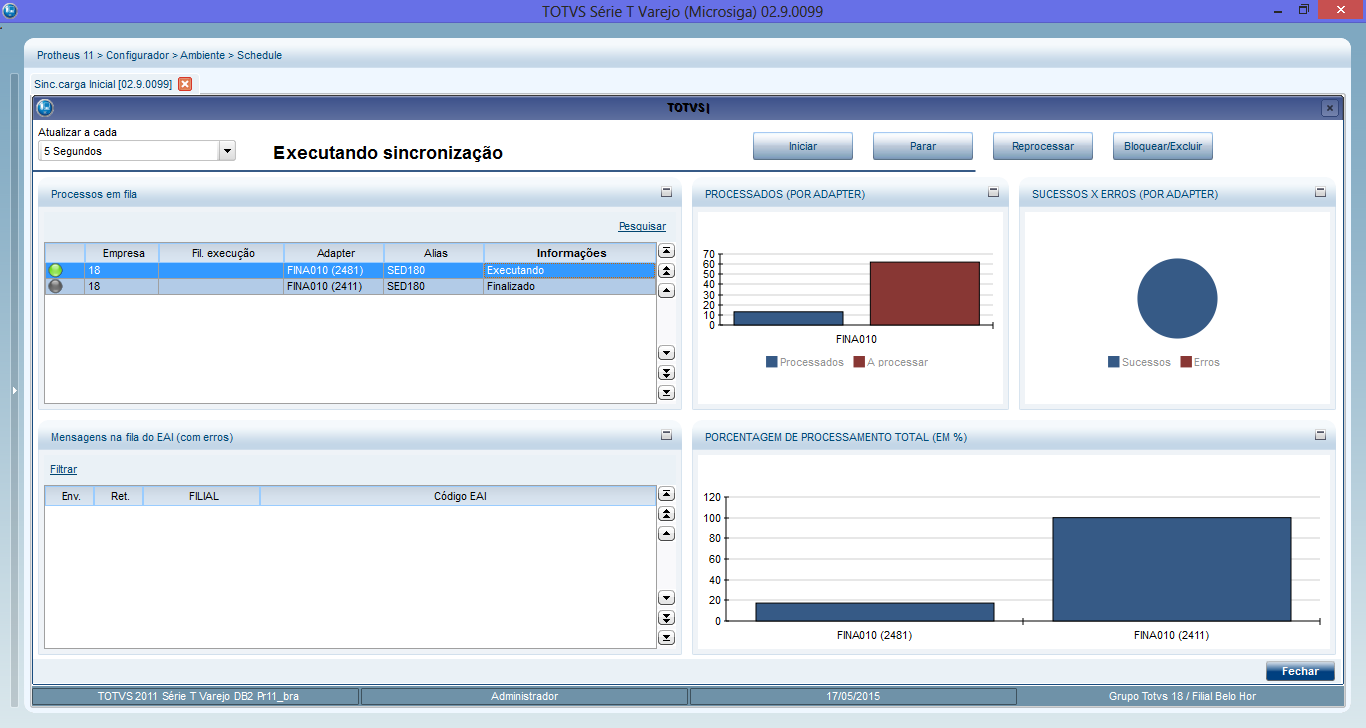Collapse the Mensagens na fila do EAI panel

click(x=666, y=435)
